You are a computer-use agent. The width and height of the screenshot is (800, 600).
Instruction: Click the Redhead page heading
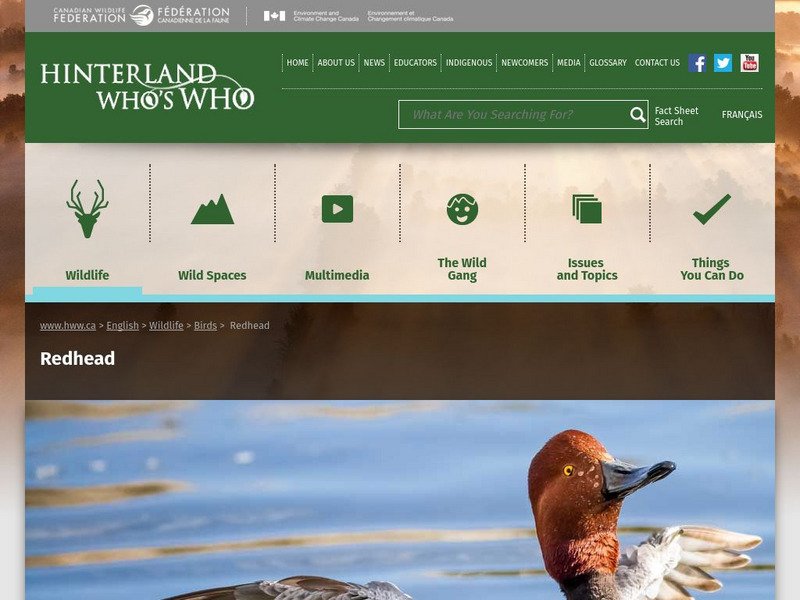point(78,359)
